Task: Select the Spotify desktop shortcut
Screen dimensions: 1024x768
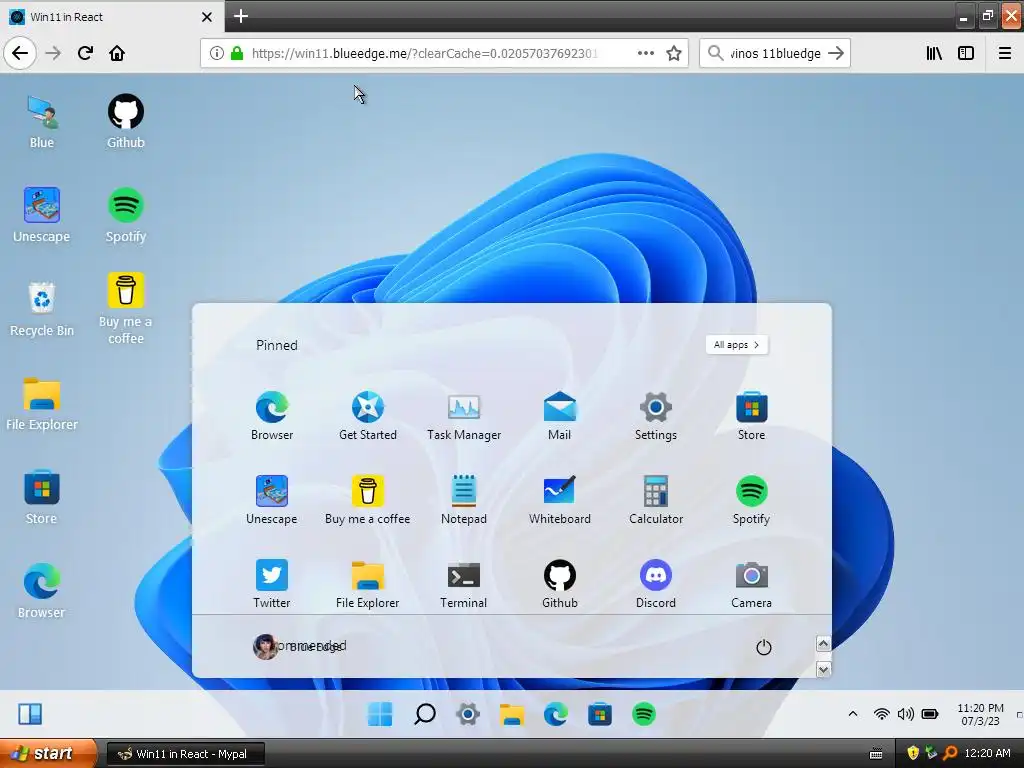Action: pyautogui.click(x=125, y=216)
